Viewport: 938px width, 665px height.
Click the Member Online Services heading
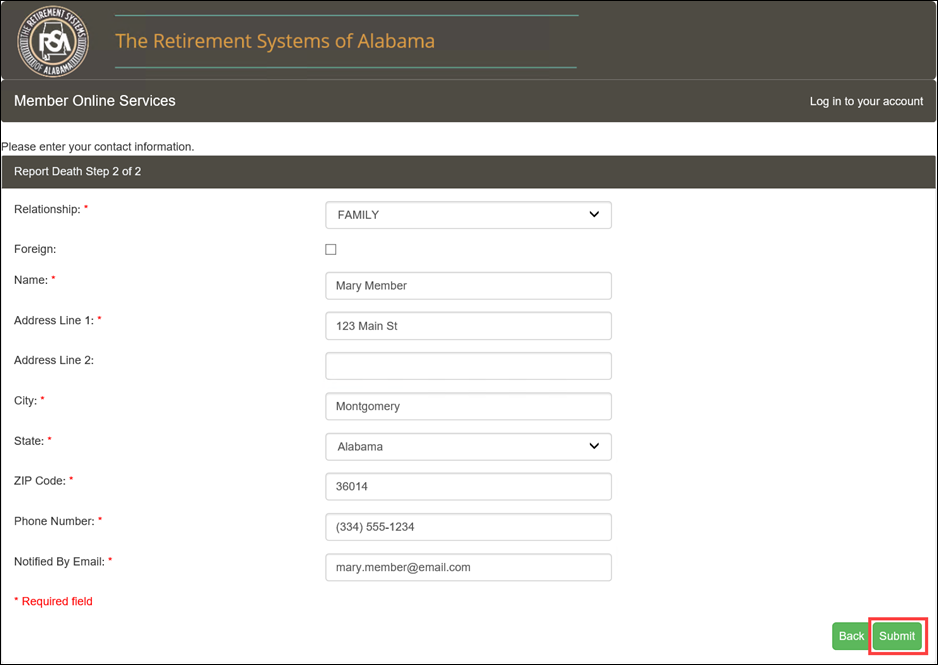pos(95,100)
